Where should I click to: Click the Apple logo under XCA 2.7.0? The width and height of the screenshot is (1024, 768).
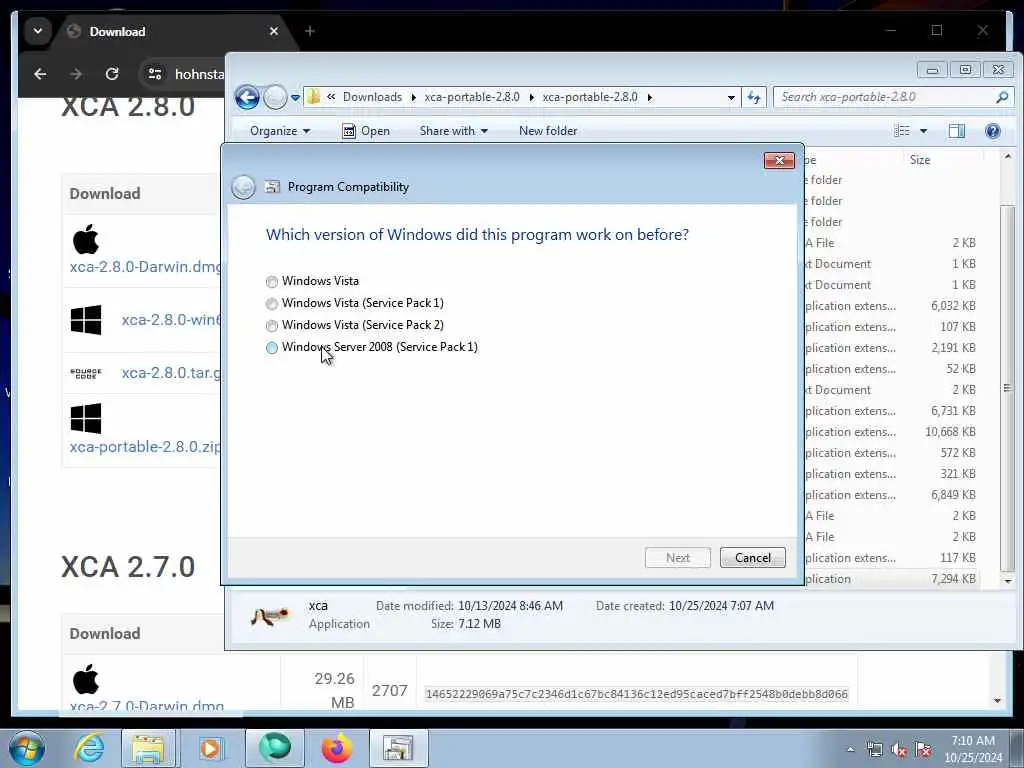(86, 679)
